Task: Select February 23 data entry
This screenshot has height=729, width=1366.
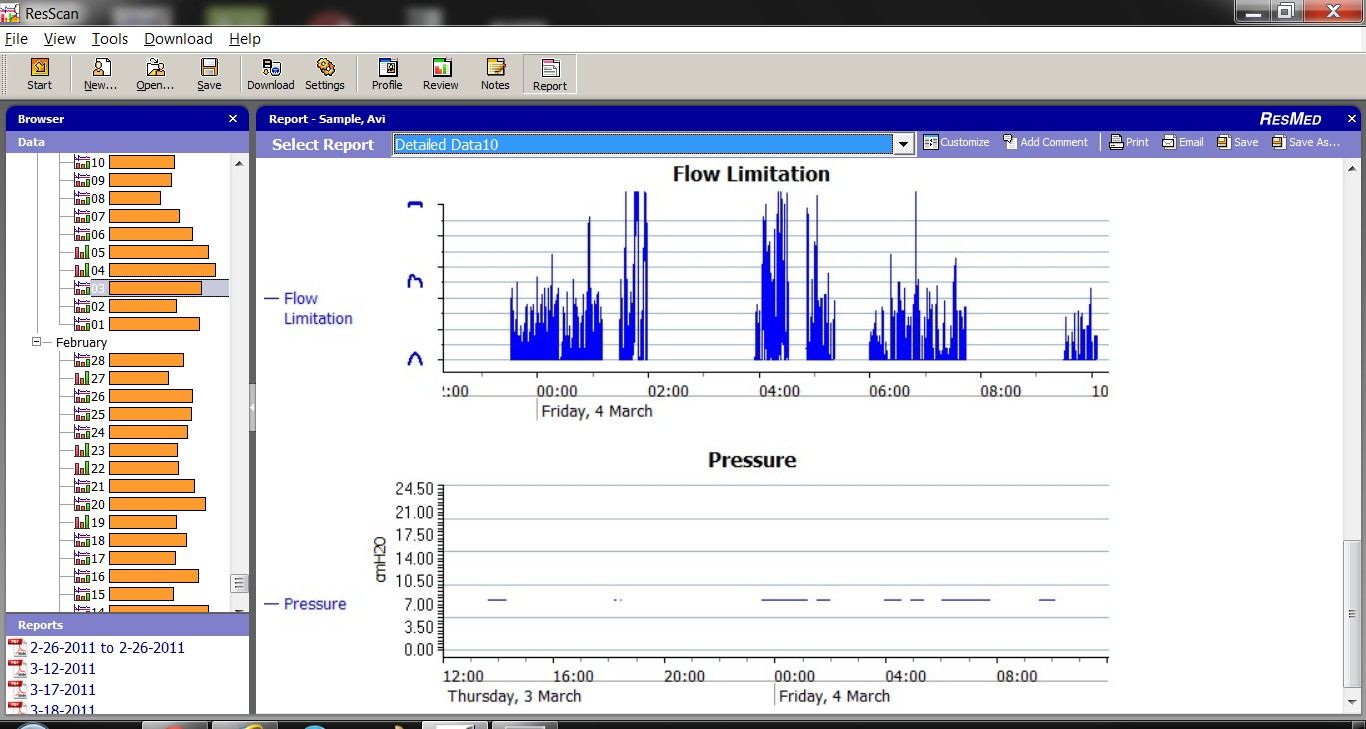Action: [x=126, y=450]
